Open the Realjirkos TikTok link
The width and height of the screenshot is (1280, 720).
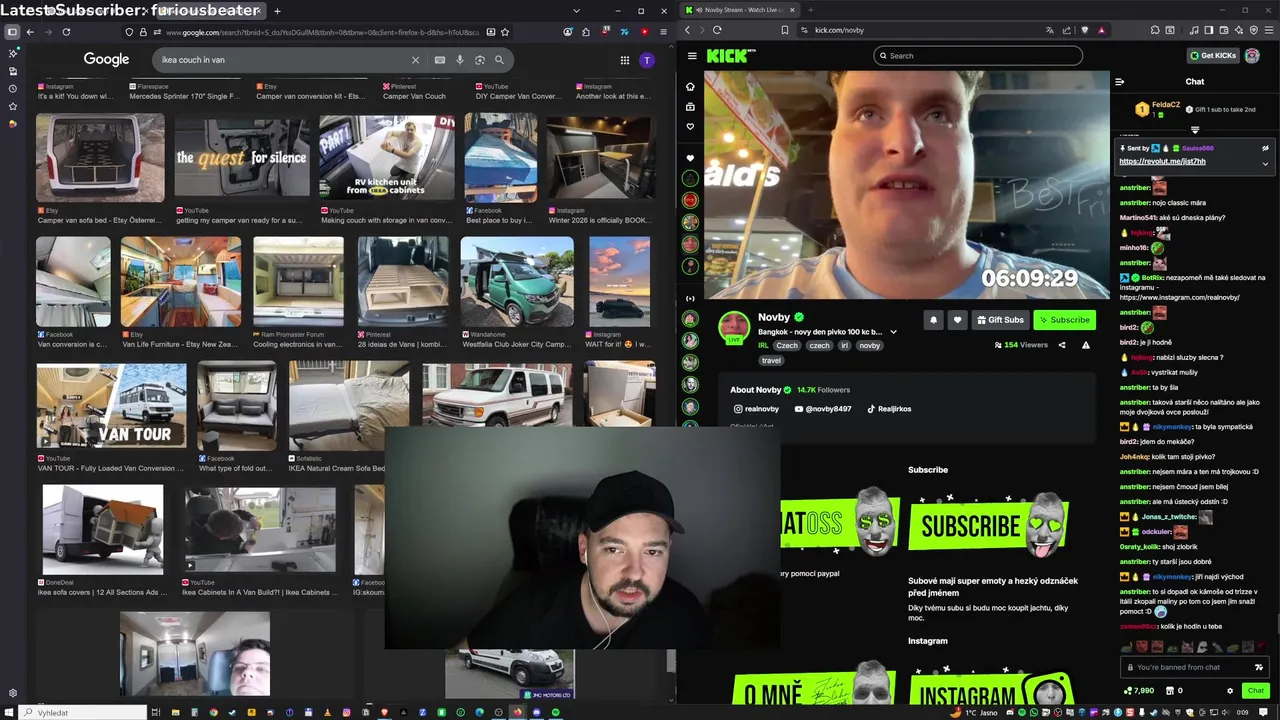point(889,409)
